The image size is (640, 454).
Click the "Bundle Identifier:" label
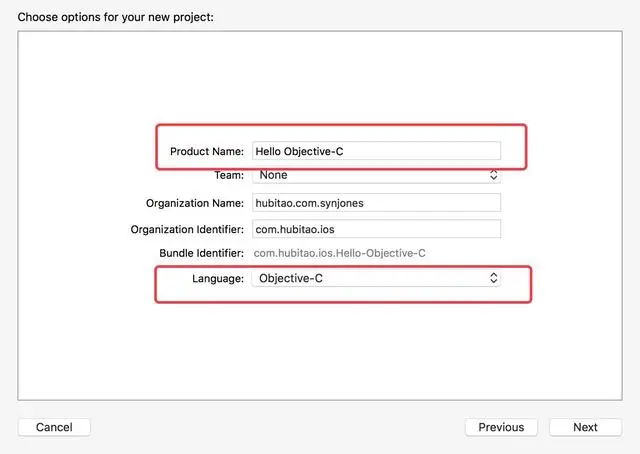[x=201, y=253]
